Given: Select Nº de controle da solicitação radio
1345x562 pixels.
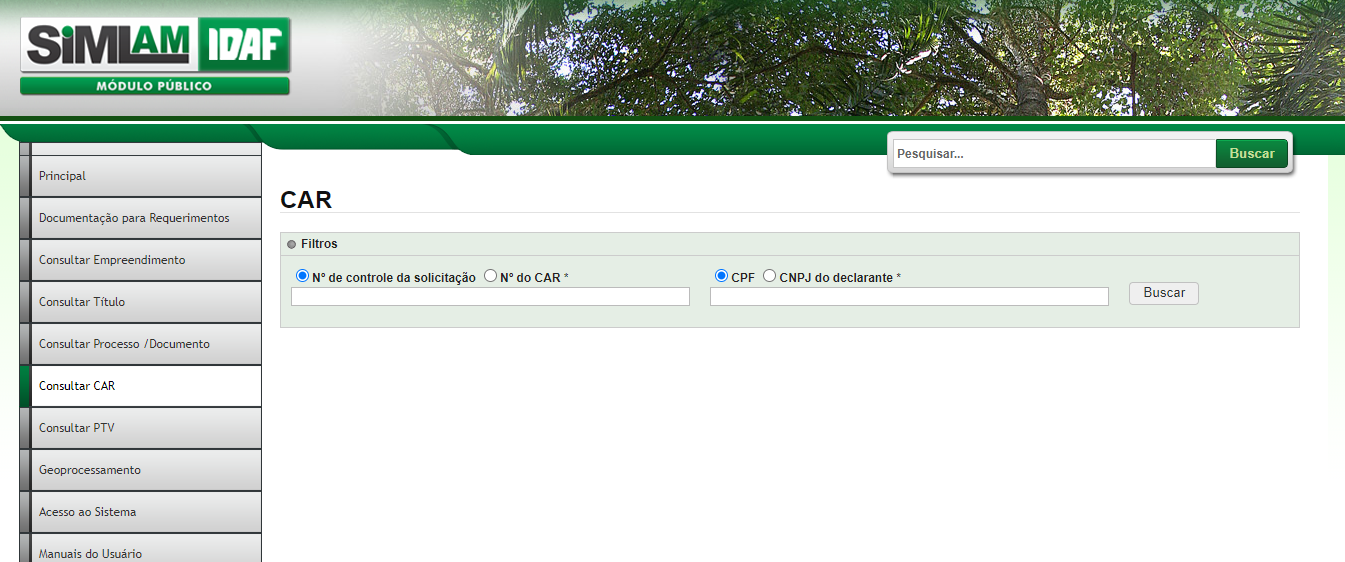Looking at the screenshot, I should click(303, 276).
